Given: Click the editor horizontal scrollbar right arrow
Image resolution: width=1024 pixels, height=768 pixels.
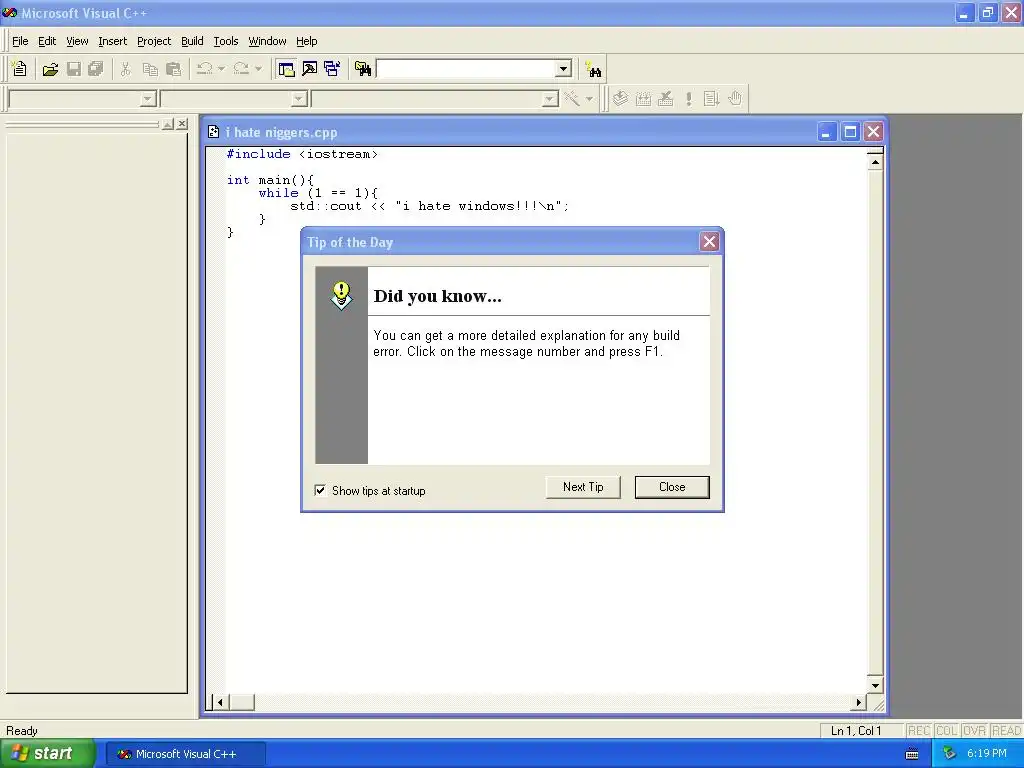Looking at the screenshot, I should [x=859, y=703].
